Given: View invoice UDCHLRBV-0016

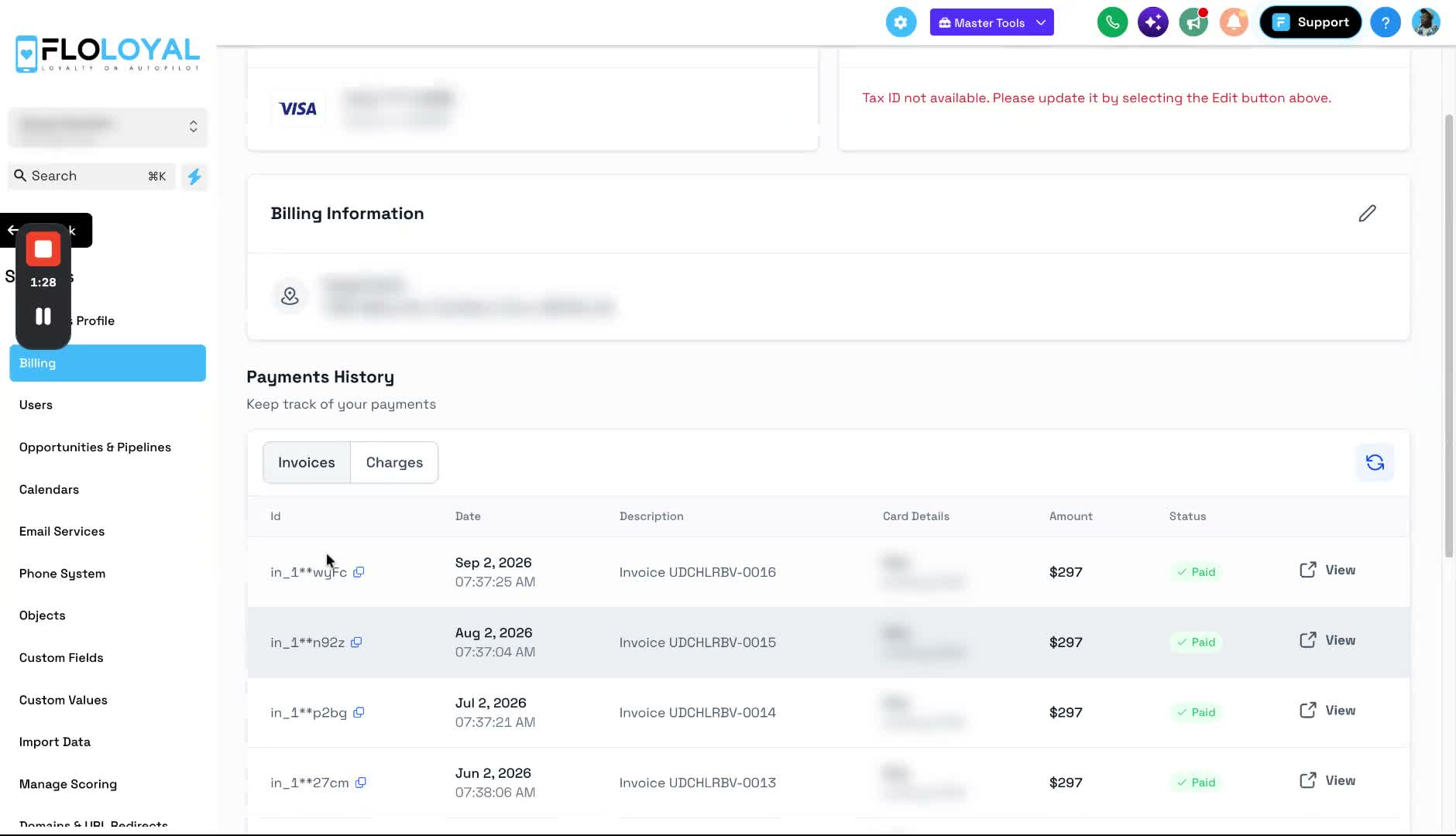Looking at the screenshot, I should click(x=1327, y=570).
